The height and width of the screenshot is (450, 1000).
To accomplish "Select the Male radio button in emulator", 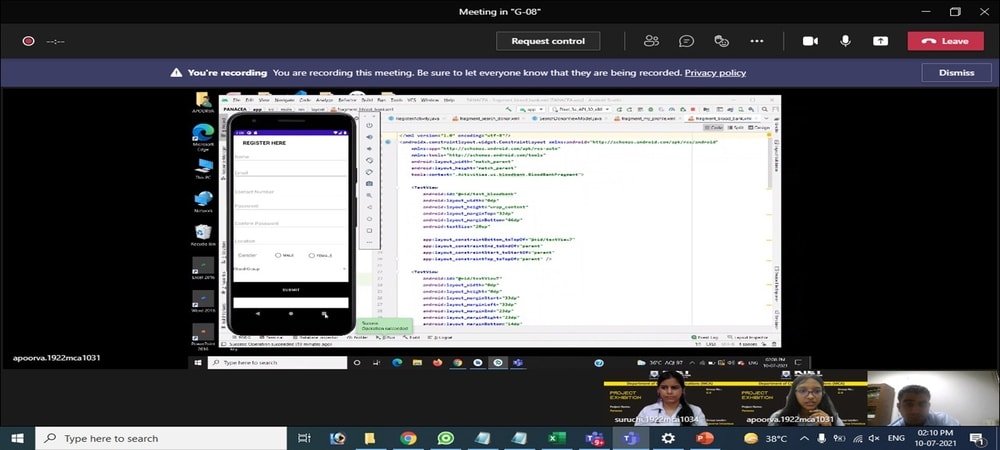I will point(278,255).
